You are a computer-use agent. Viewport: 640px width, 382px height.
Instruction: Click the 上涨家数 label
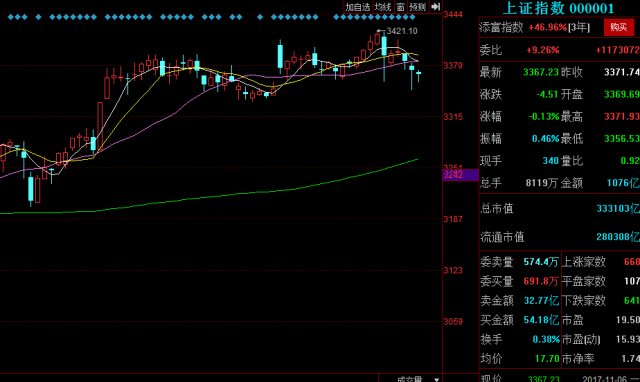(584, 262)
